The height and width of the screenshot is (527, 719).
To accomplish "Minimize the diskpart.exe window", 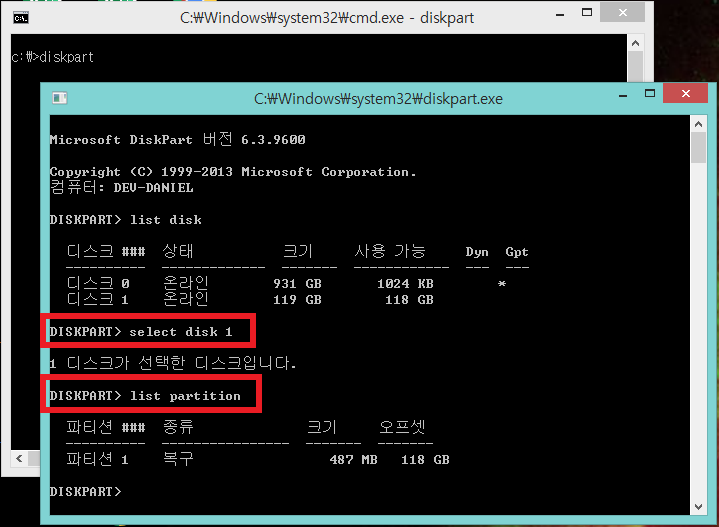I will [623, 95].
